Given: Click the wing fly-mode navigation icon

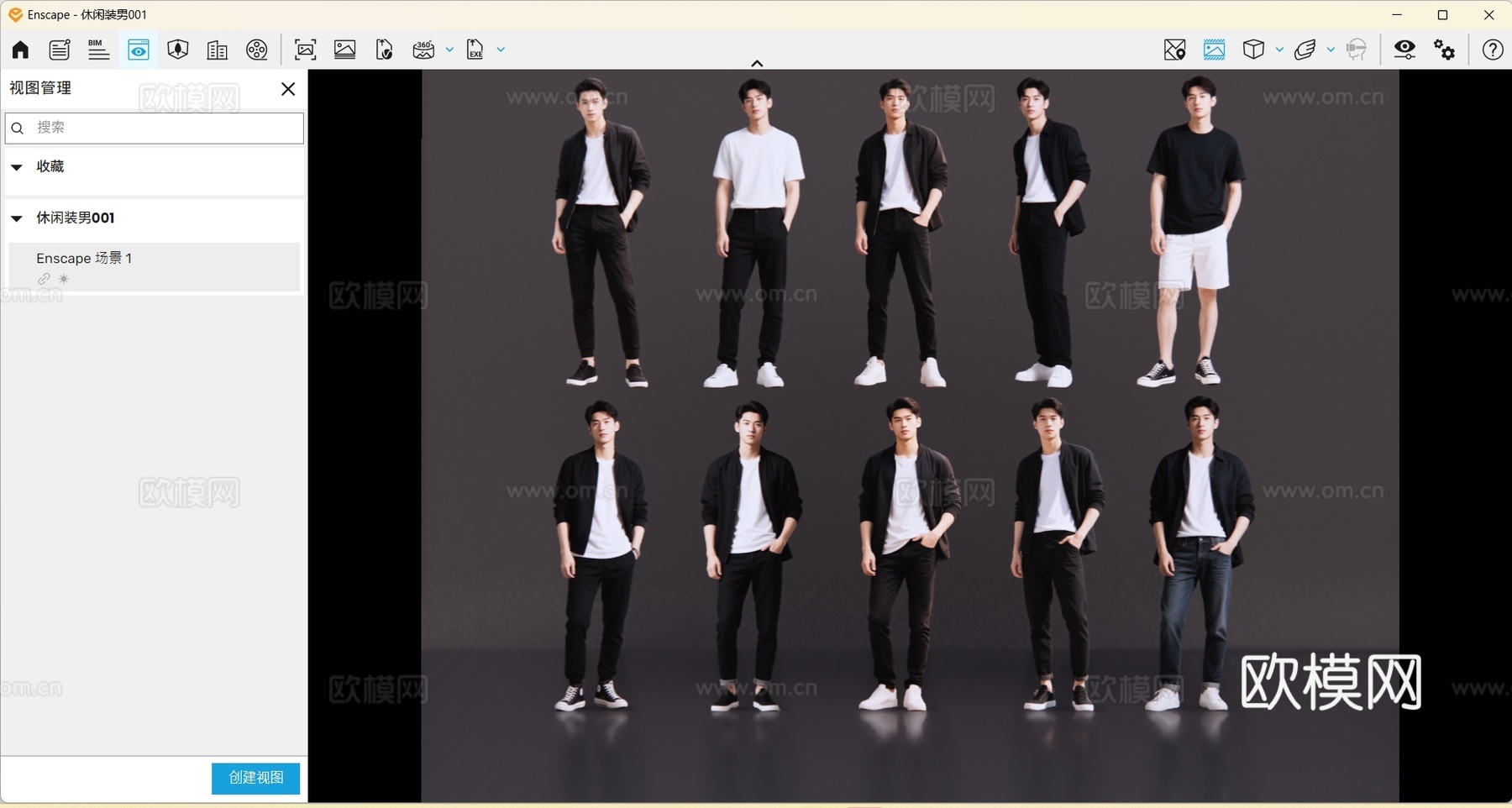Looking at the screenshot, I should click(x=1305, y=50).
